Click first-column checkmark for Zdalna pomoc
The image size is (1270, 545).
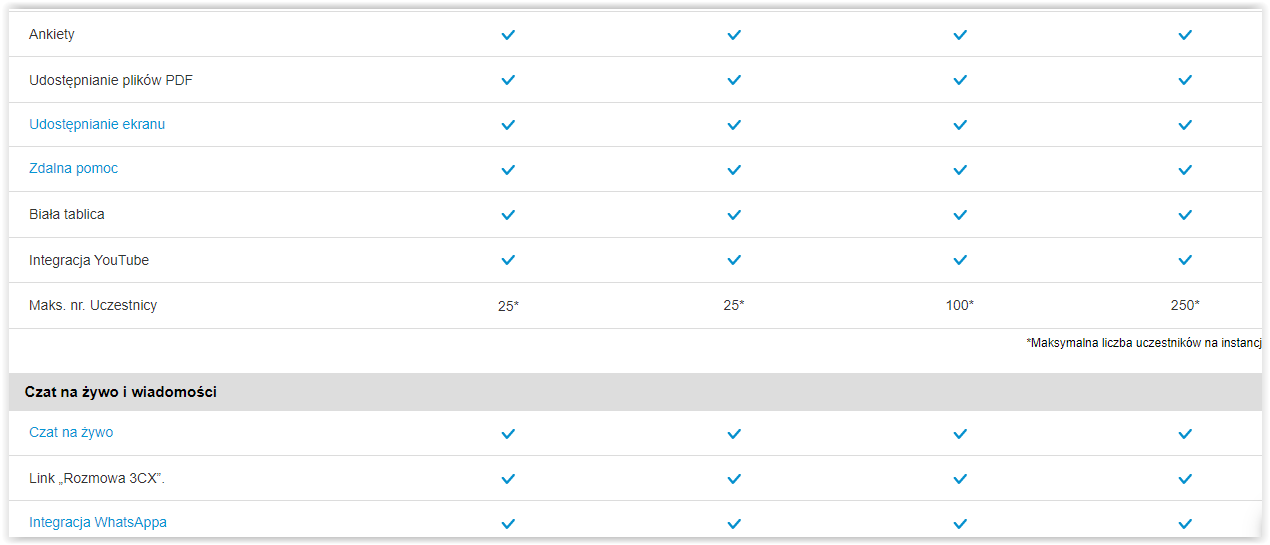click(508, 170)
